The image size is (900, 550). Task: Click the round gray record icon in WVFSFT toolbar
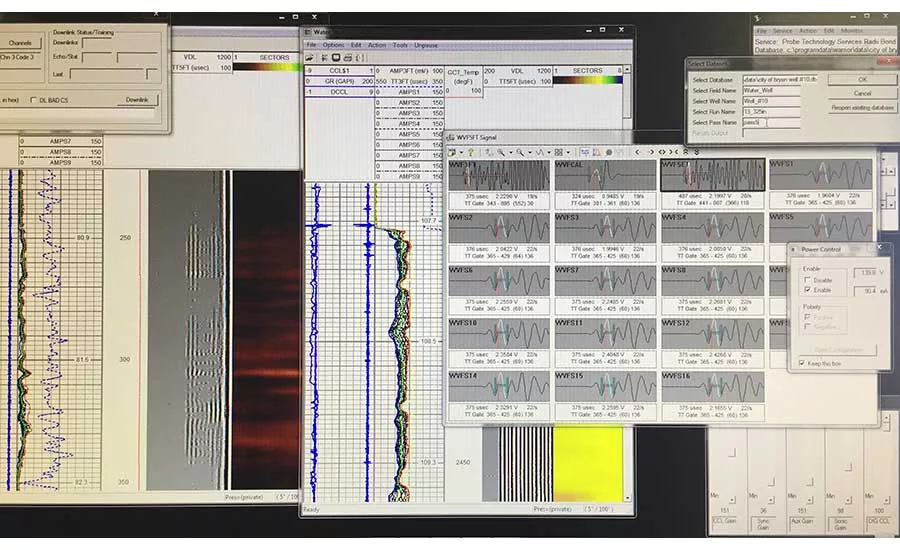pos(609,152)
